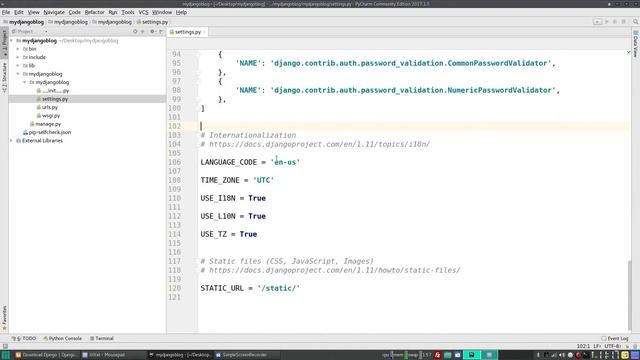Viewport: 640px width, 360px height.
Task: Select urls.py in the project tree
Action: tap(50, 107)
